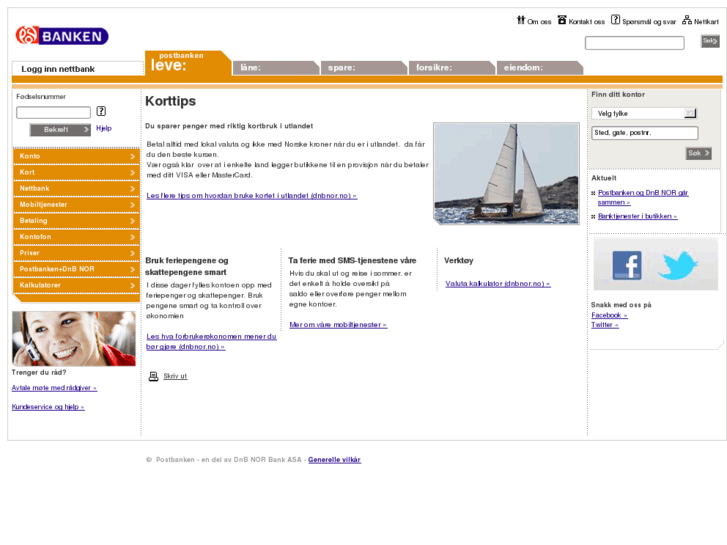Click the Logg inn nettbank heading
Viewport: 727px width, 545px height.
[58, 69]
